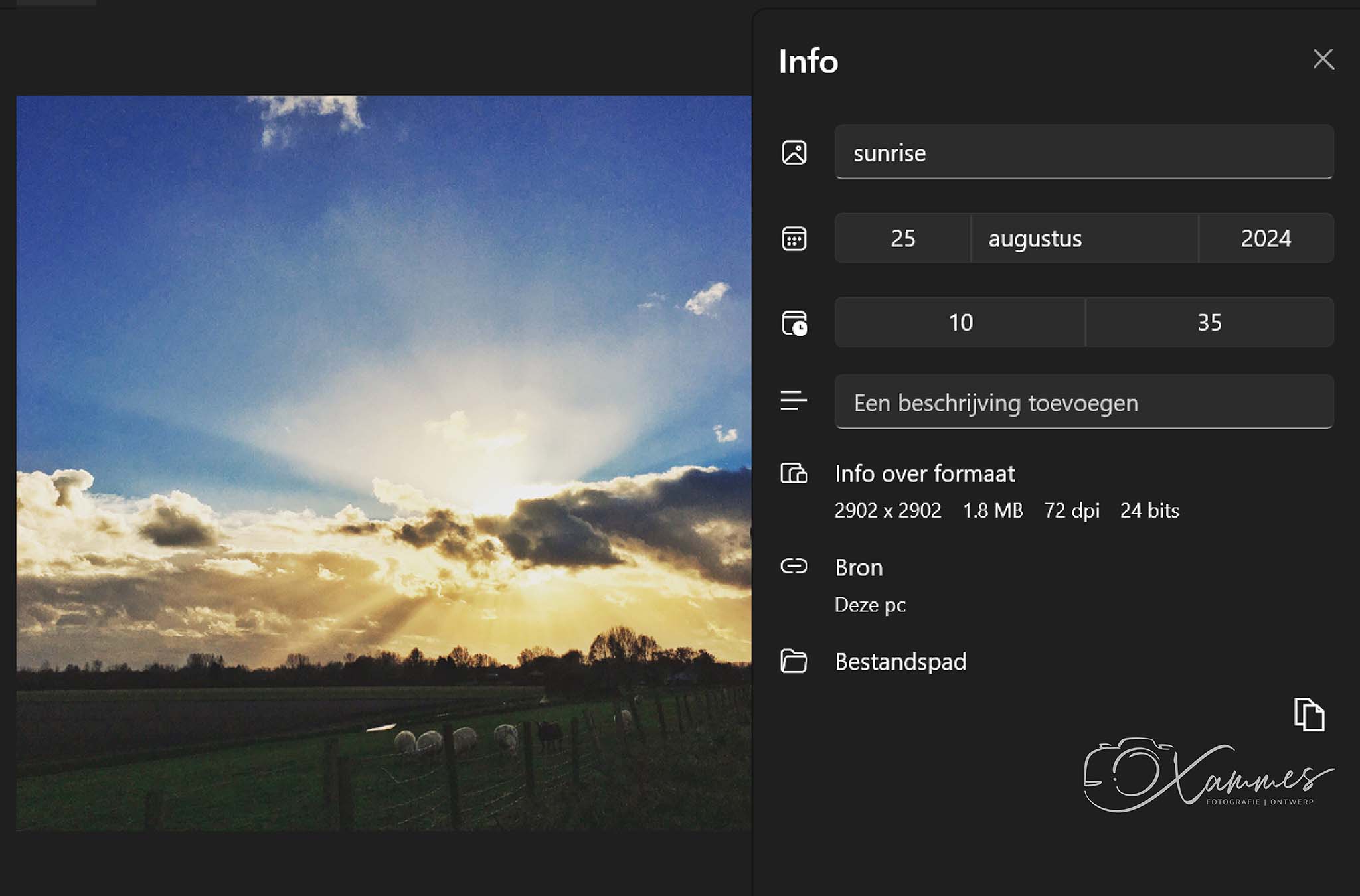The image size is (1360, 896).
Task: Open the Bestandspad file path entry
Action: [900, 662]
